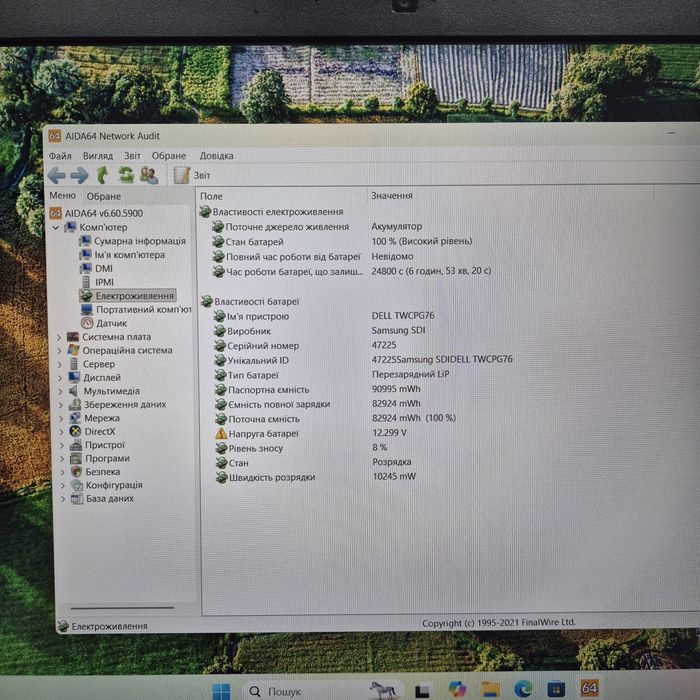Expand the Сервер tree node
Viewport: 700px width, 700px height.
coord(60,365)
